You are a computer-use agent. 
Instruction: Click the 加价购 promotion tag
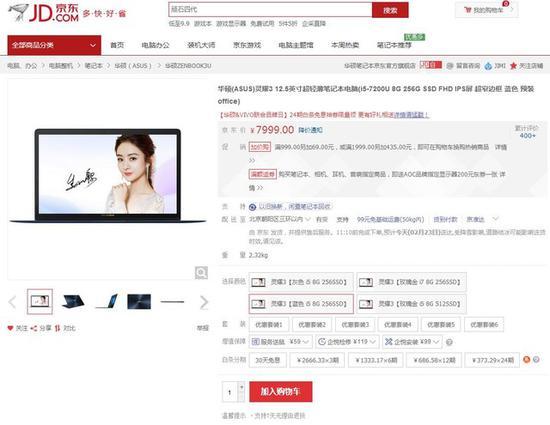(x=260, y=147)
